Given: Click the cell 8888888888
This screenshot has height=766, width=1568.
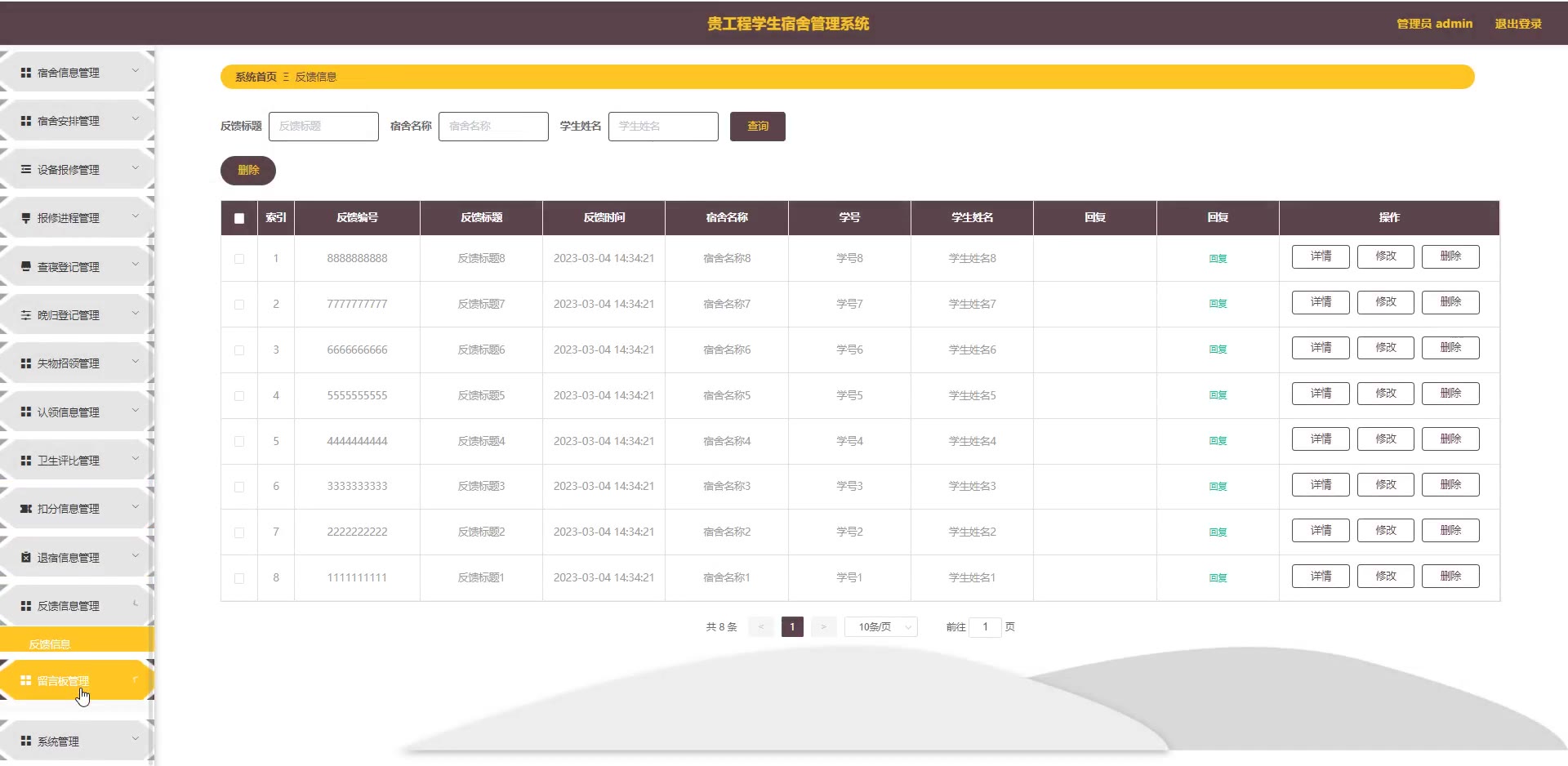Looking at the screenshot, I should (x=357, y=259).
